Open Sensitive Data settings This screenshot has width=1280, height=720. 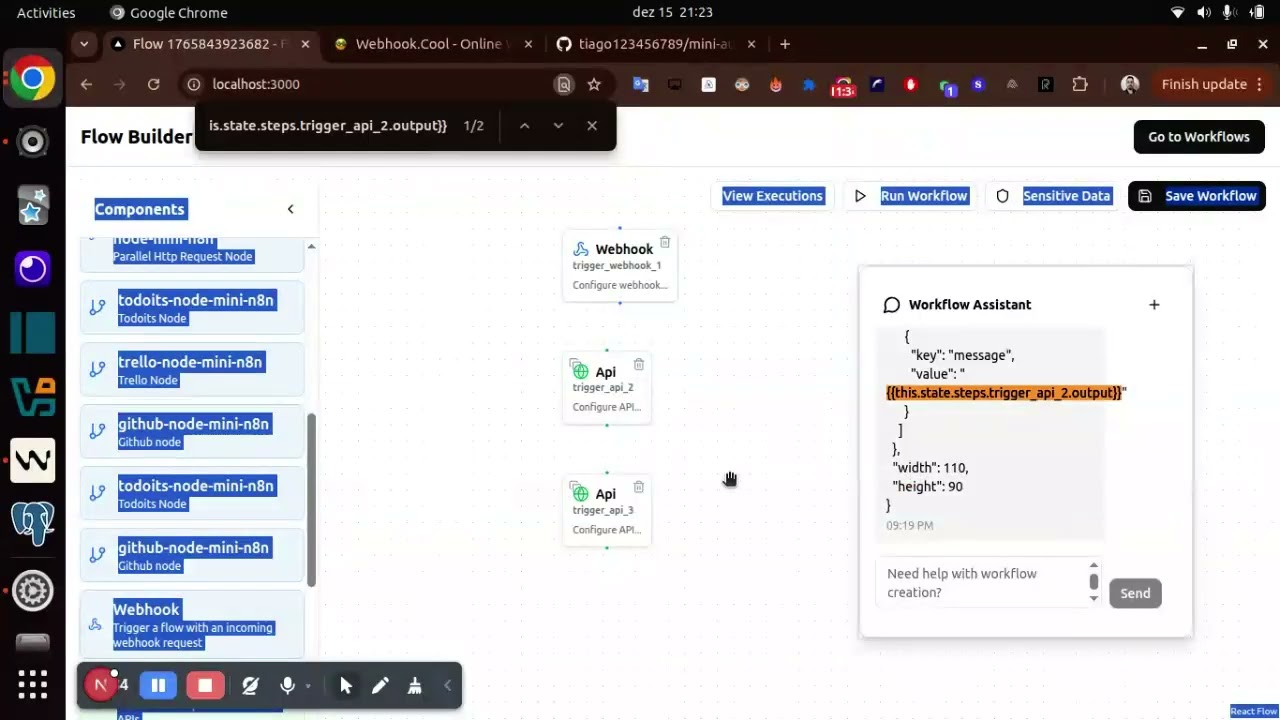point(1054,196)
